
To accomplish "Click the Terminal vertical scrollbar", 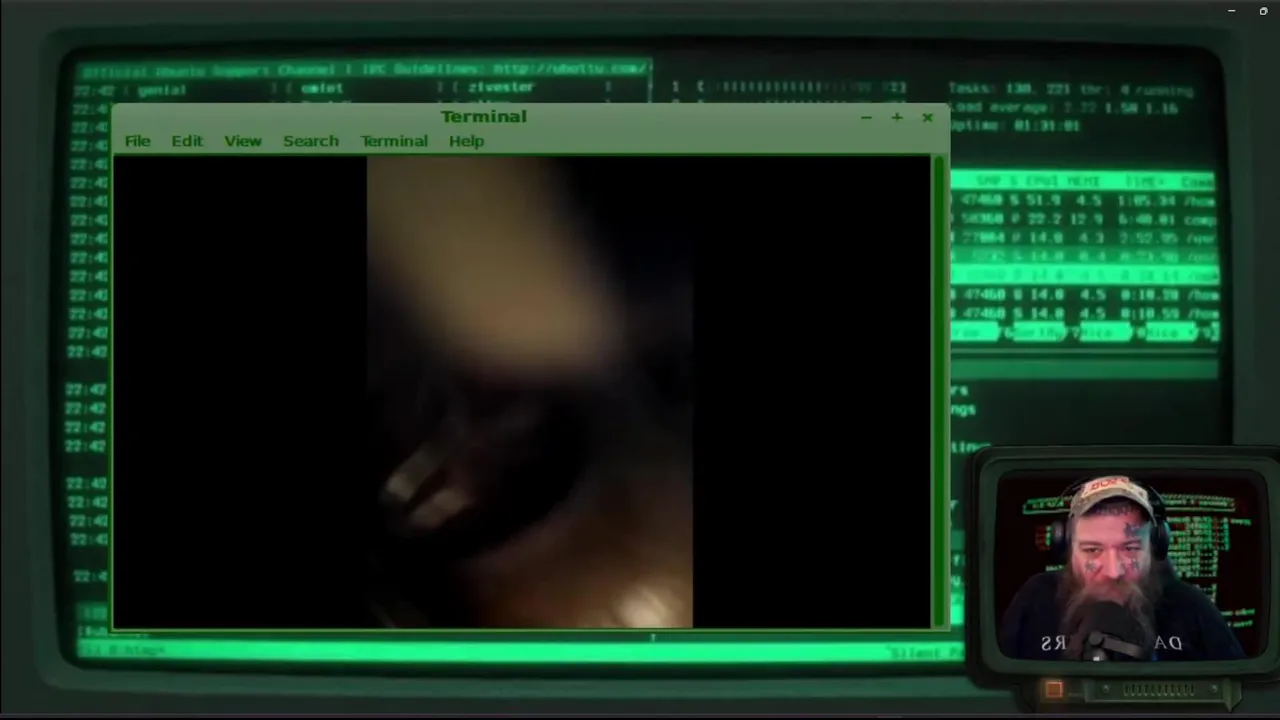I will tap(938, 392).
